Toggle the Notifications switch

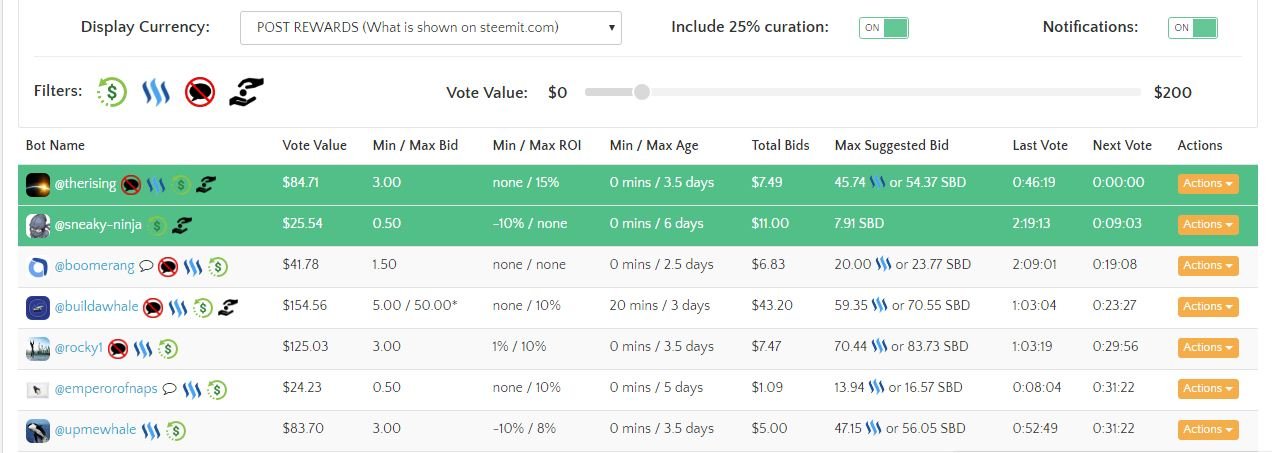point(1193,28)
